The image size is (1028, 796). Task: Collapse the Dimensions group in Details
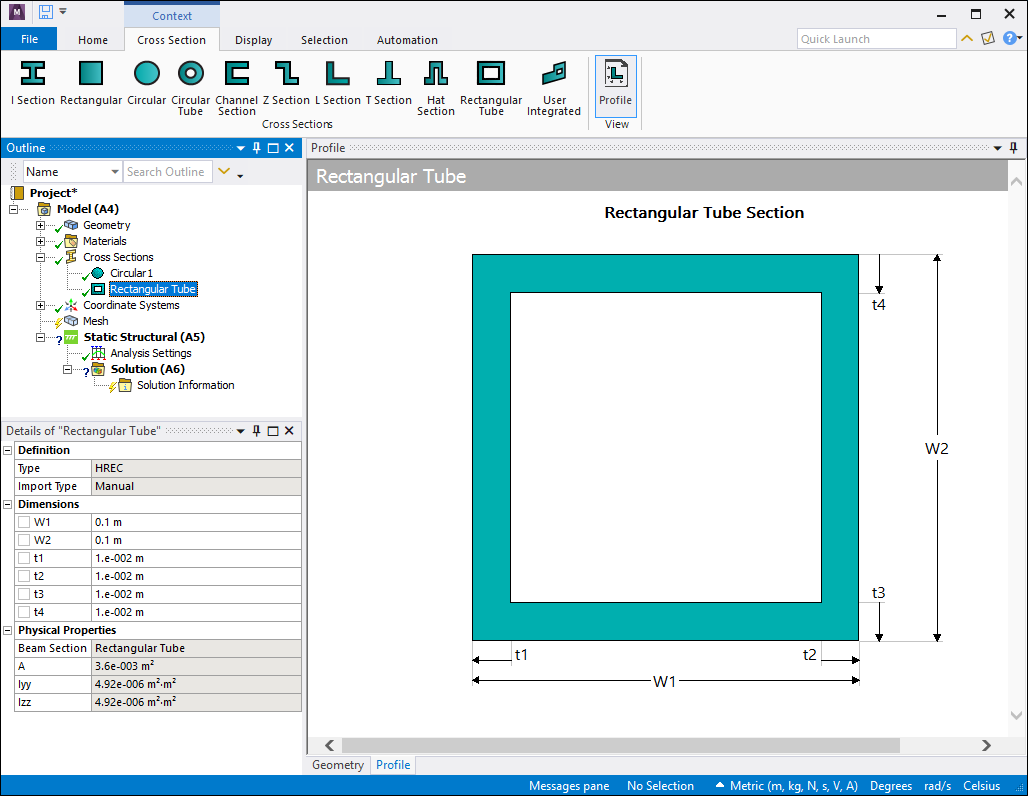[x=8, y=504]
